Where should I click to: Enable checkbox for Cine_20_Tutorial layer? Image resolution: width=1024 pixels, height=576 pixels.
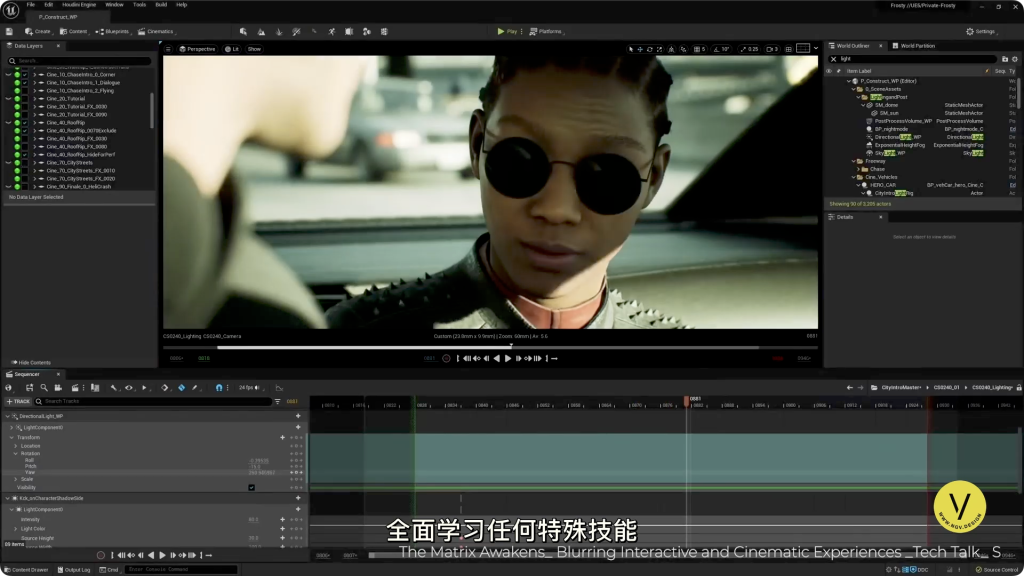point(25,99)
